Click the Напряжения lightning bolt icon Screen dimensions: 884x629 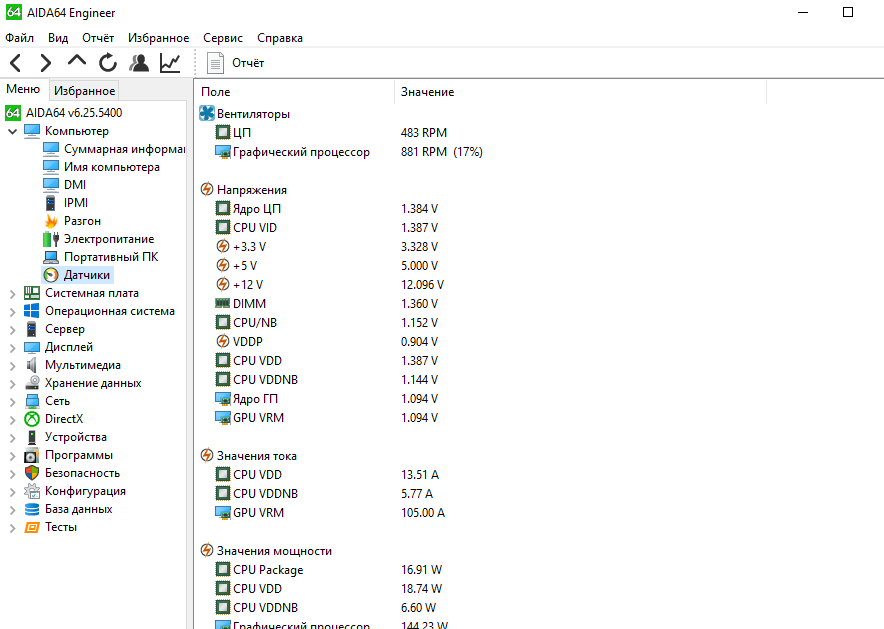(x=207, y=189)
